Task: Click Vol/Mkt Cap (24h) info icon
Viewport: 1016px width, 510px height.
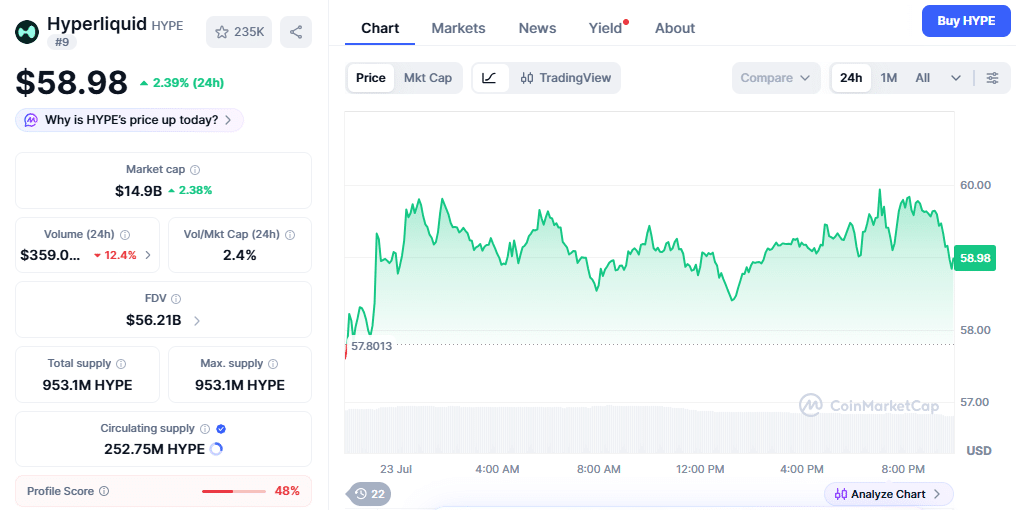Action: 290,235
